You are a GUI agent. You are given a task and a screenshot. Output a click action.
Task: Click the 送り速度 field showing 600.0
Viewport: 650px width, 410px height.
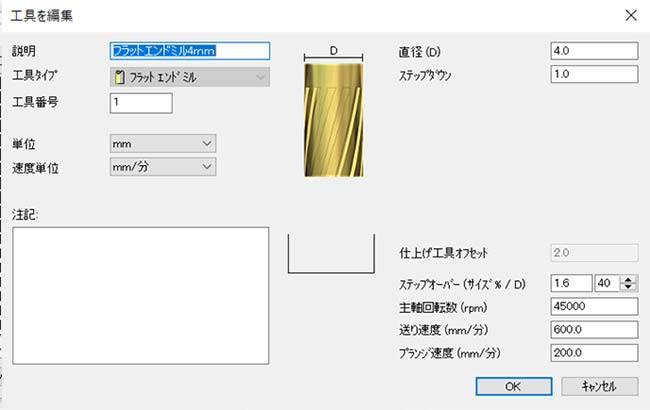click(x=594, y=330)
